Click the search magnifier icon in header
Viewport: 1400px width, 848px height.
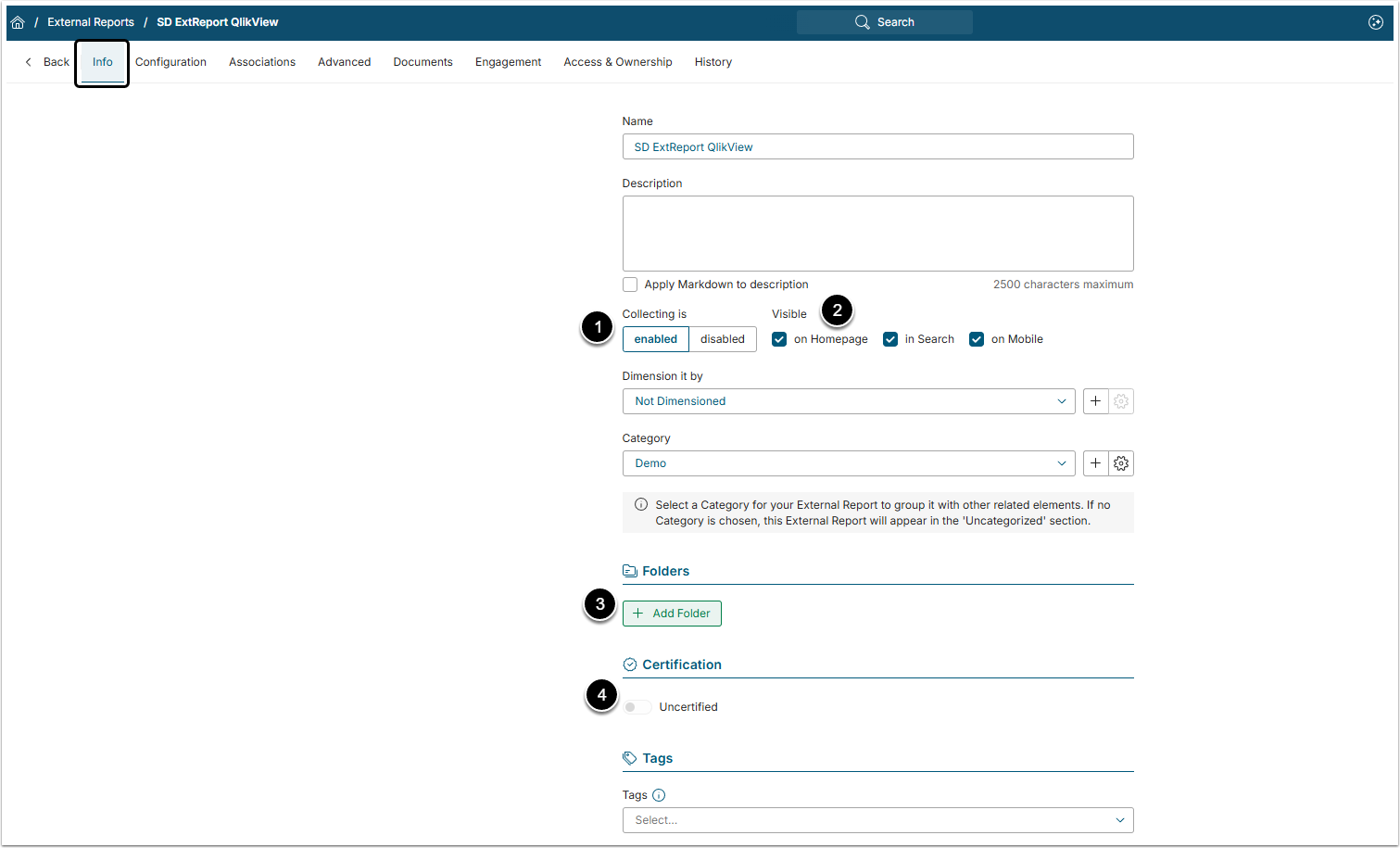[x=863, y=22]
